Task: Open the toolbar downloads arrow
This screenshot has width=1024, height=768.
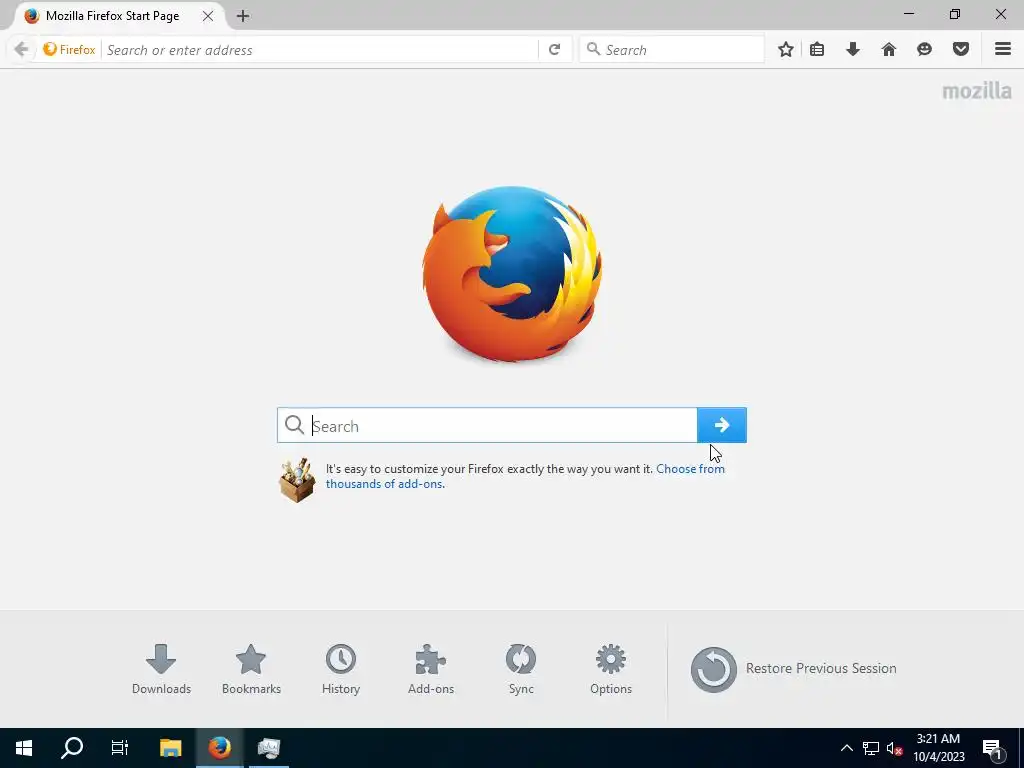Action: [853, 50]
